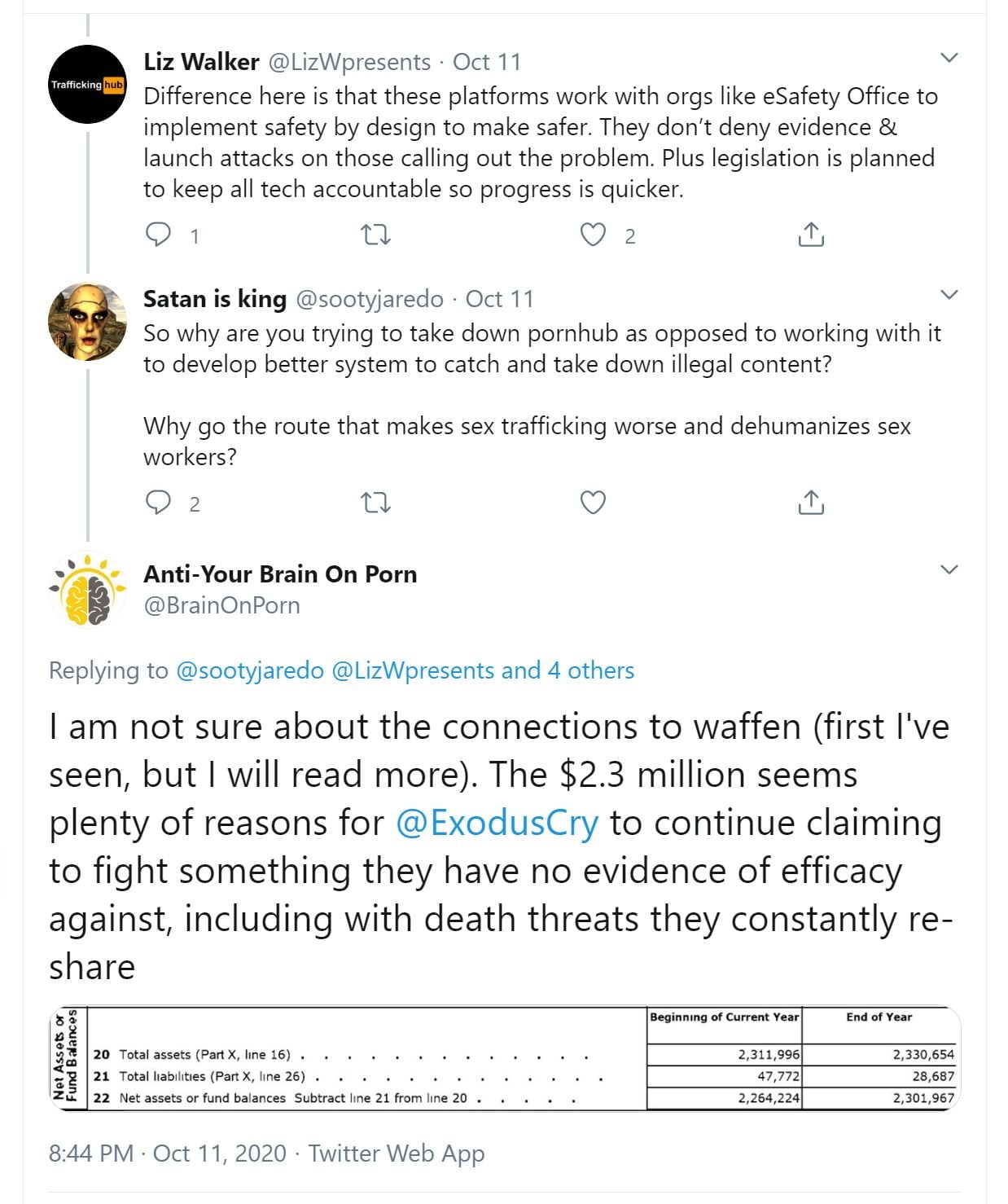The width and height of the screenshot is (1008, 1204).
Task: Enlarge the attached net assets table image
Action: click(505, 1059)
